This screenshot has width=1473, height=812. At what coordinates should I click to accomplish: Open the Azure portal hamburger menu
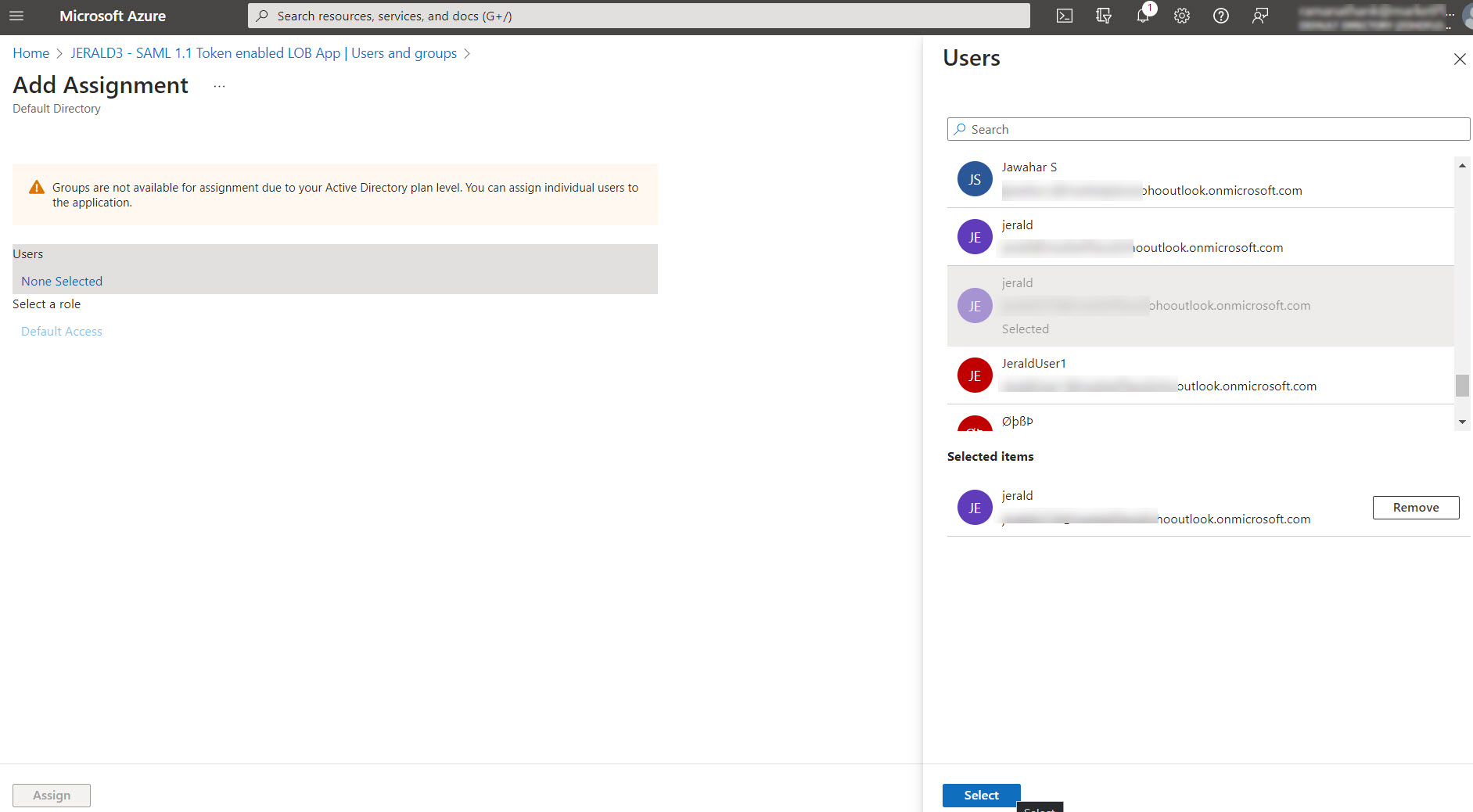point(16,16)
